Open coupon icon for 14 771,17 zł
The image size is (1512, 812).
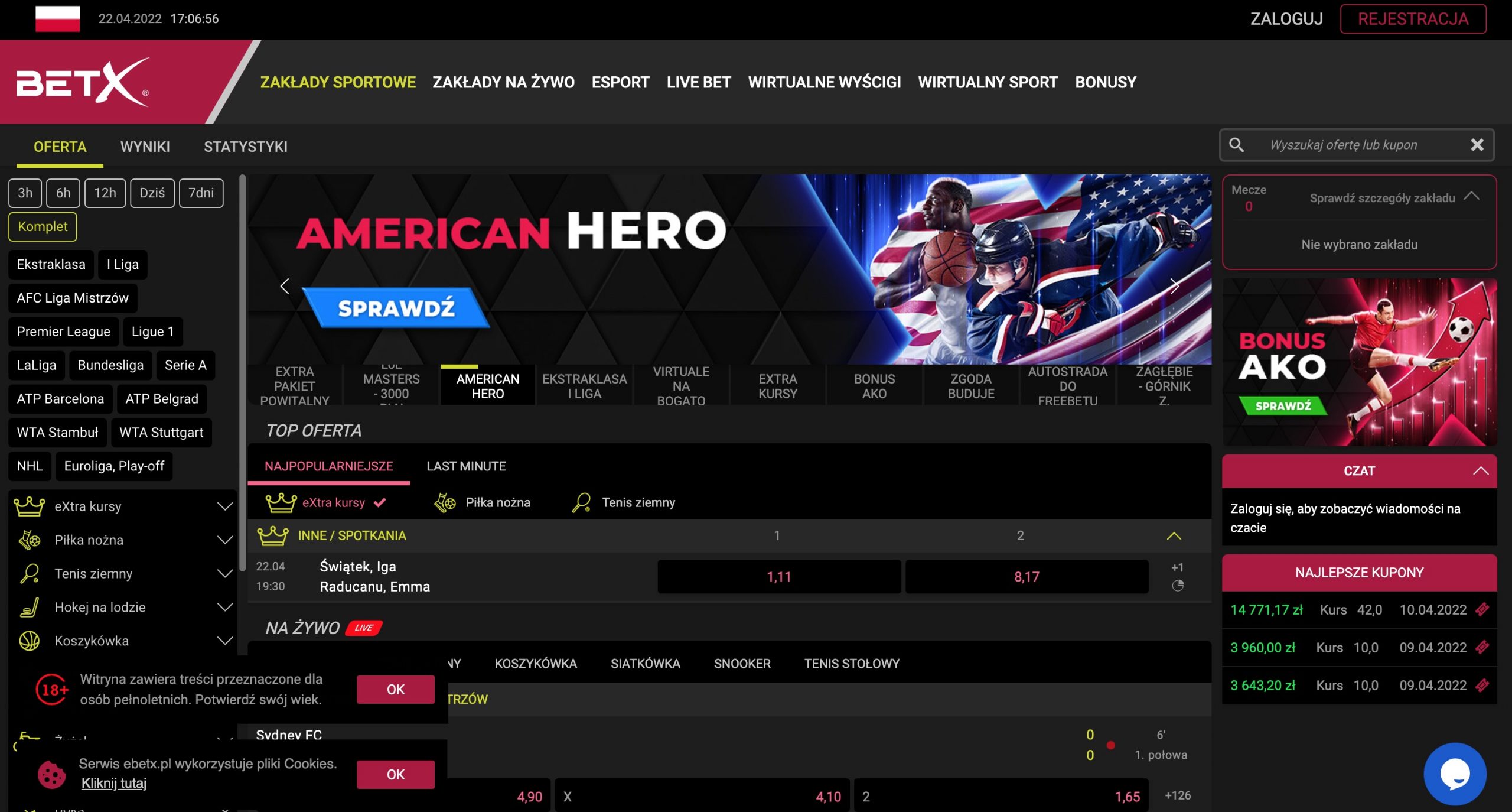[x=1482, y=609]
